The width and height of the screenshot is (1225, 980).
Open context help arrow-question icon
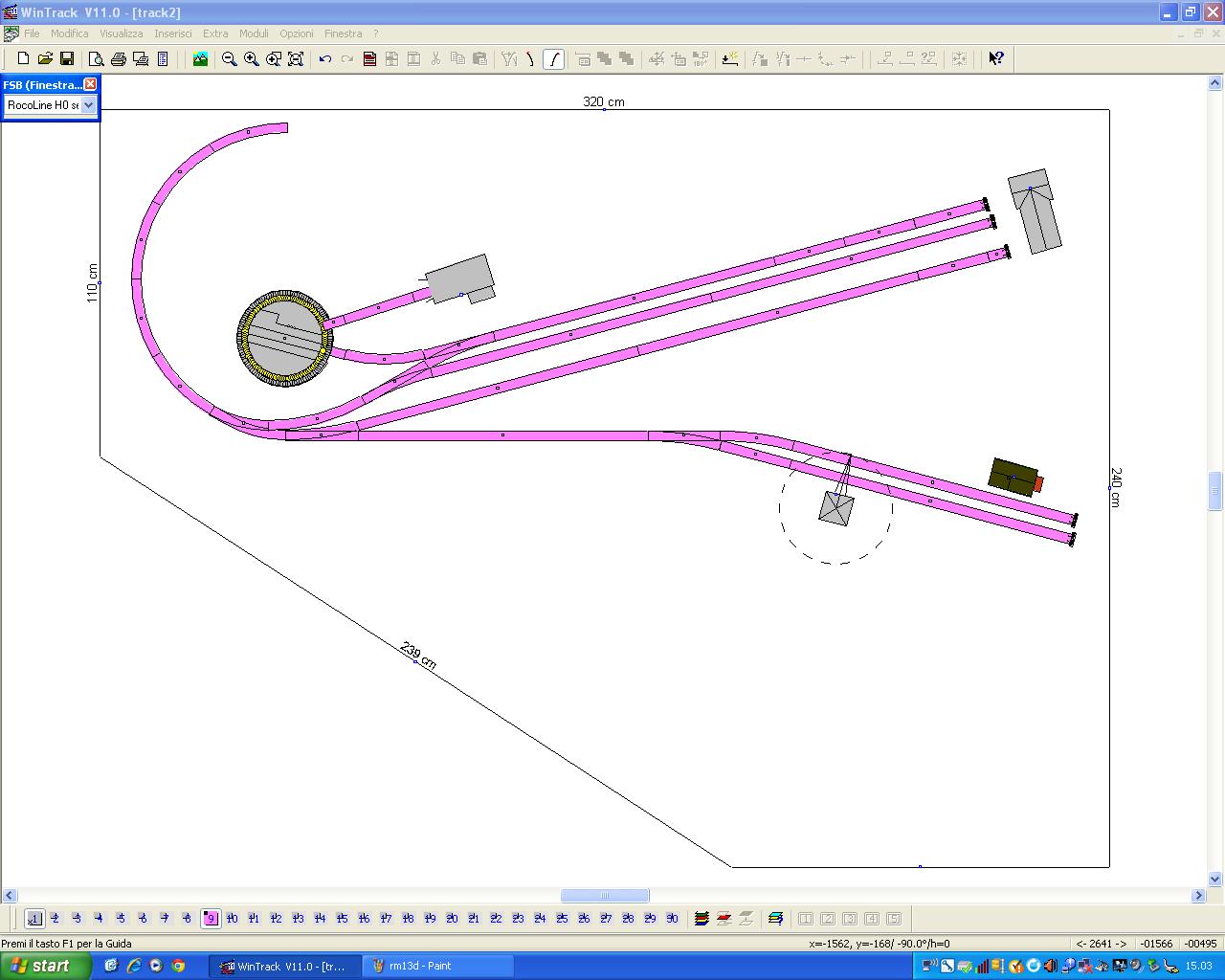click(x=996, y=58)
